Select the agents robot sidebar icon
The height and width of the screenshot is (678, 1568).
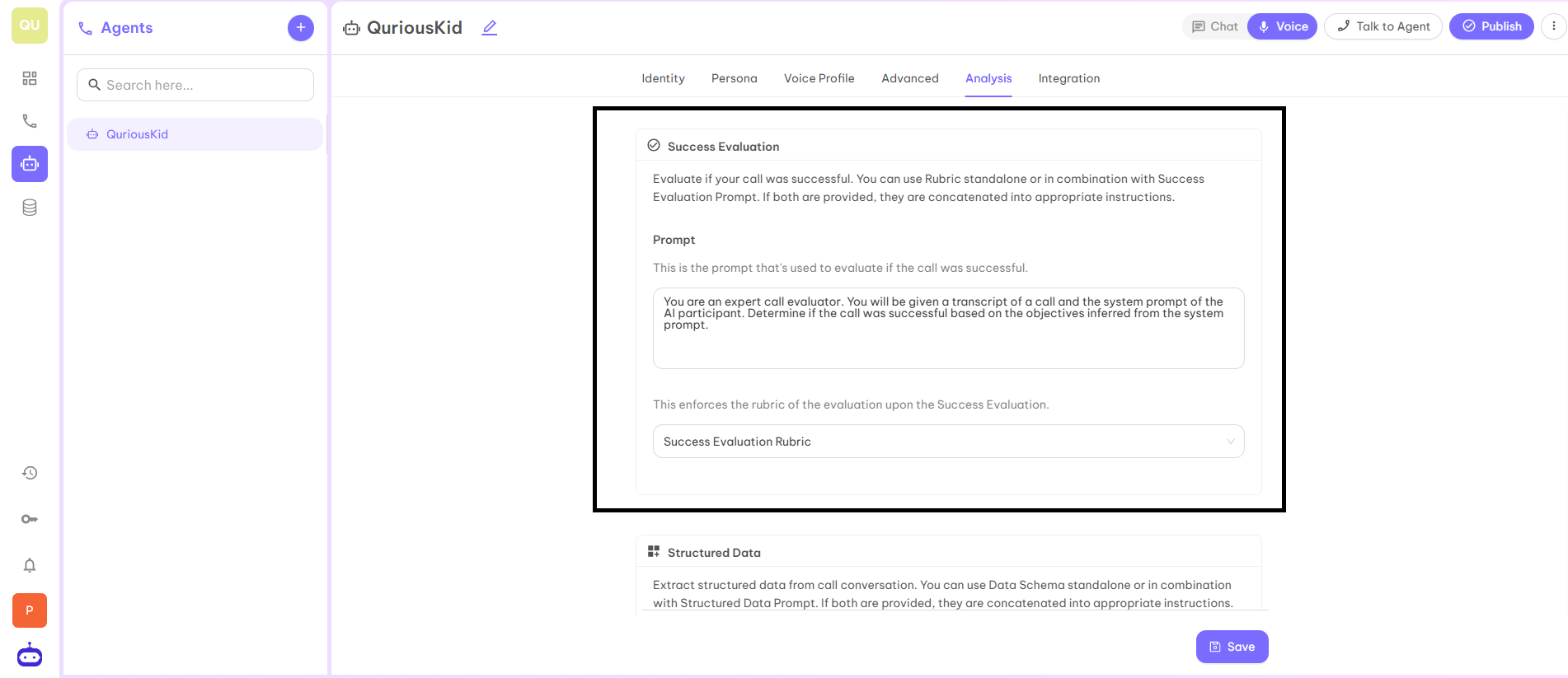tap(30, 164)
